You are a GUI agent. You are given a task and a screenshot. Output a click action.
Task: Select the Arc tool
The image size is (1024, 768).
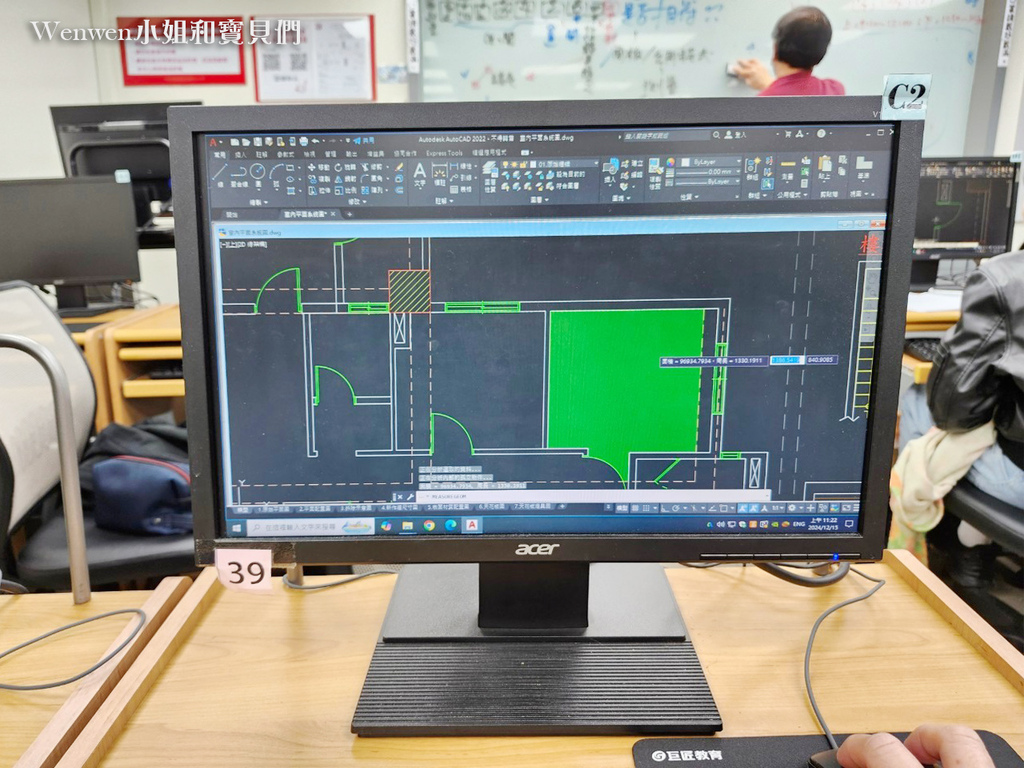(x=276, y=172)
